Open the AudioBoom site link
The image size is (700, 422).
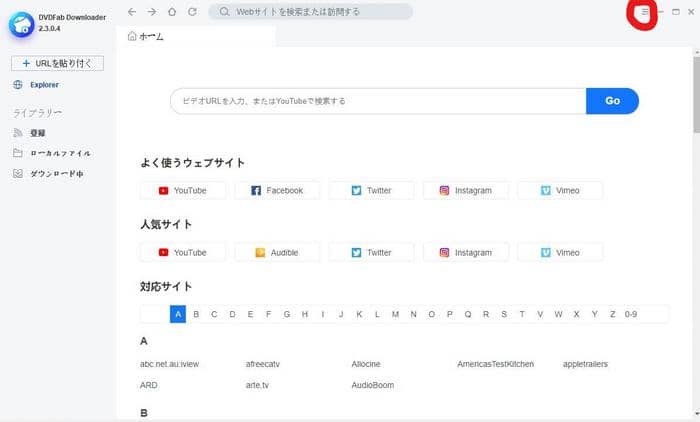tap(373, 385)
